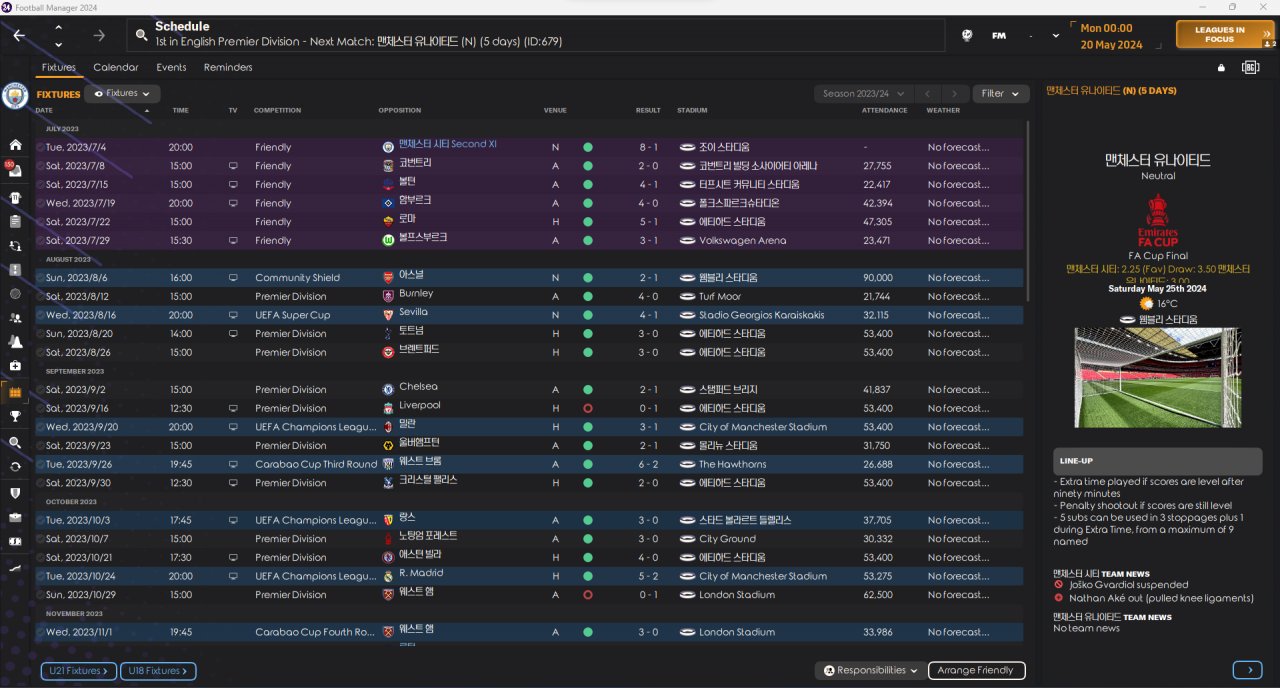Click the world globe icon in top bar

coord(967,35)
